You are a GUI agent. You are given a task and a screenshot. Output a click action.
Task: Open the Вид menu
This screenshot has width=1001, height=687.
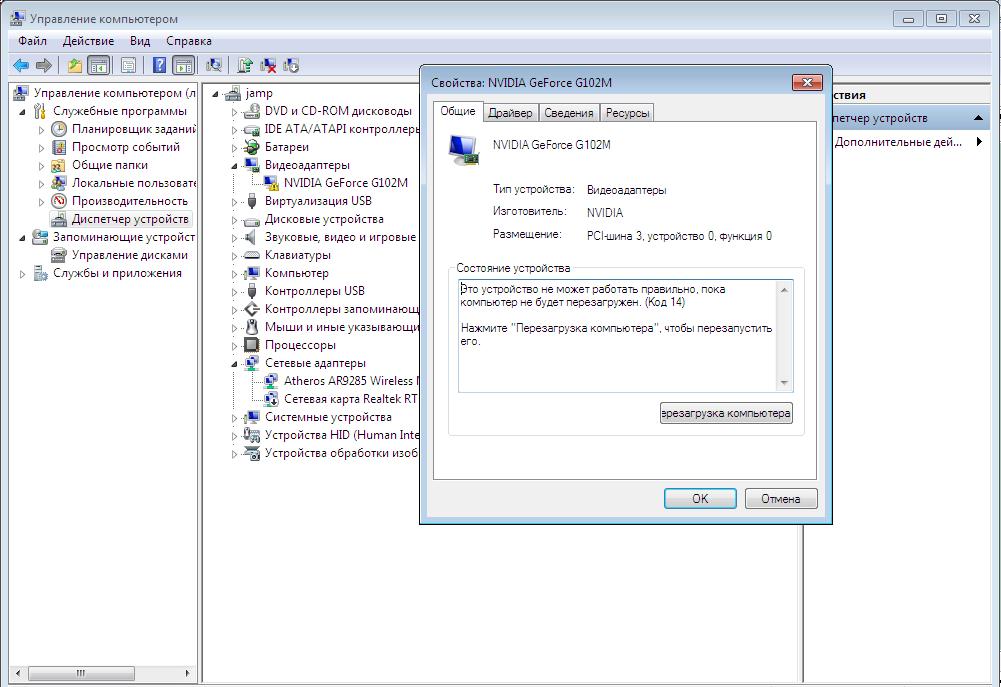click(140, 41)
